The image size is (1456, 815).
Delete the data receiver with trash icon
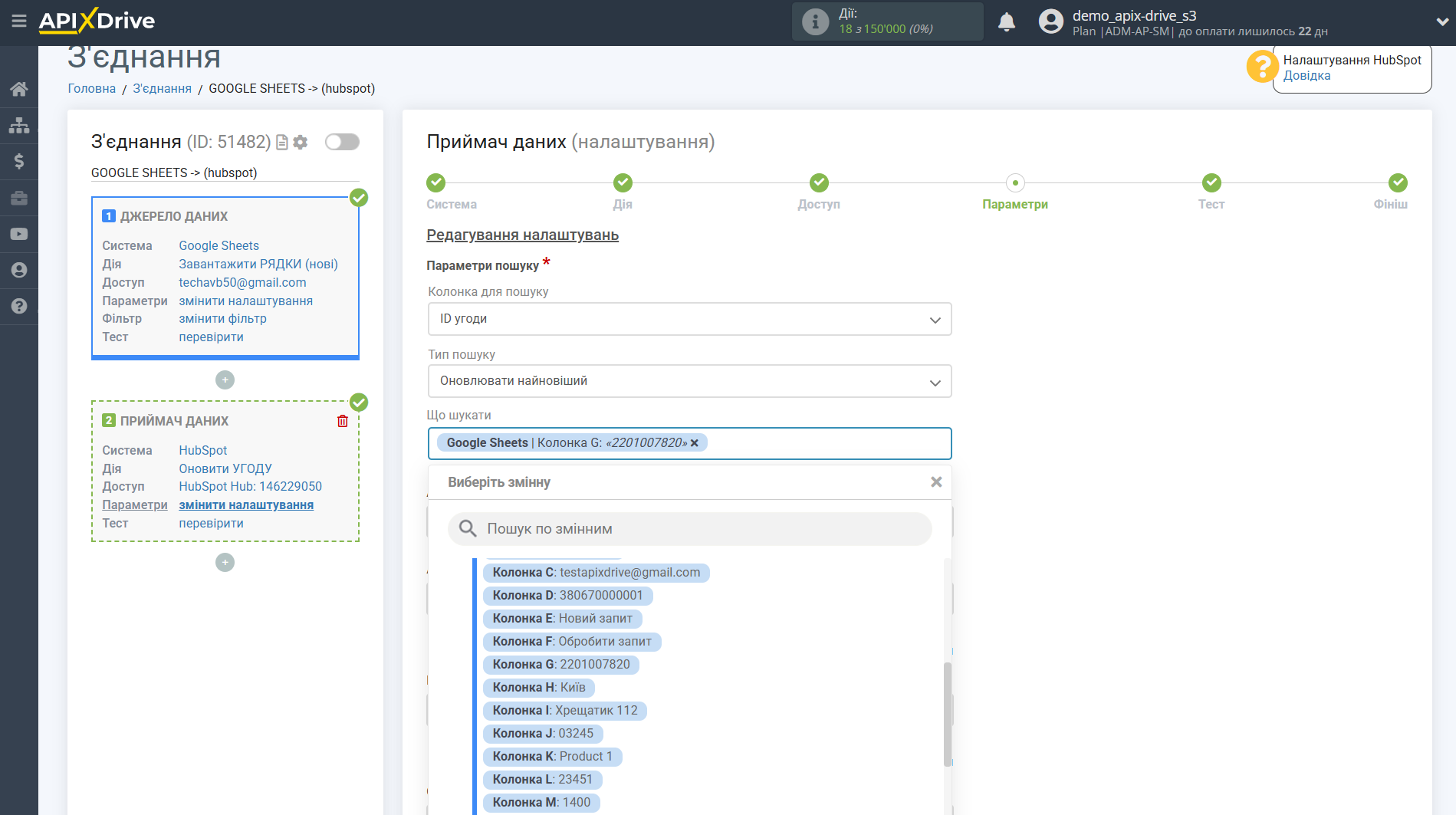coord(343,421)
